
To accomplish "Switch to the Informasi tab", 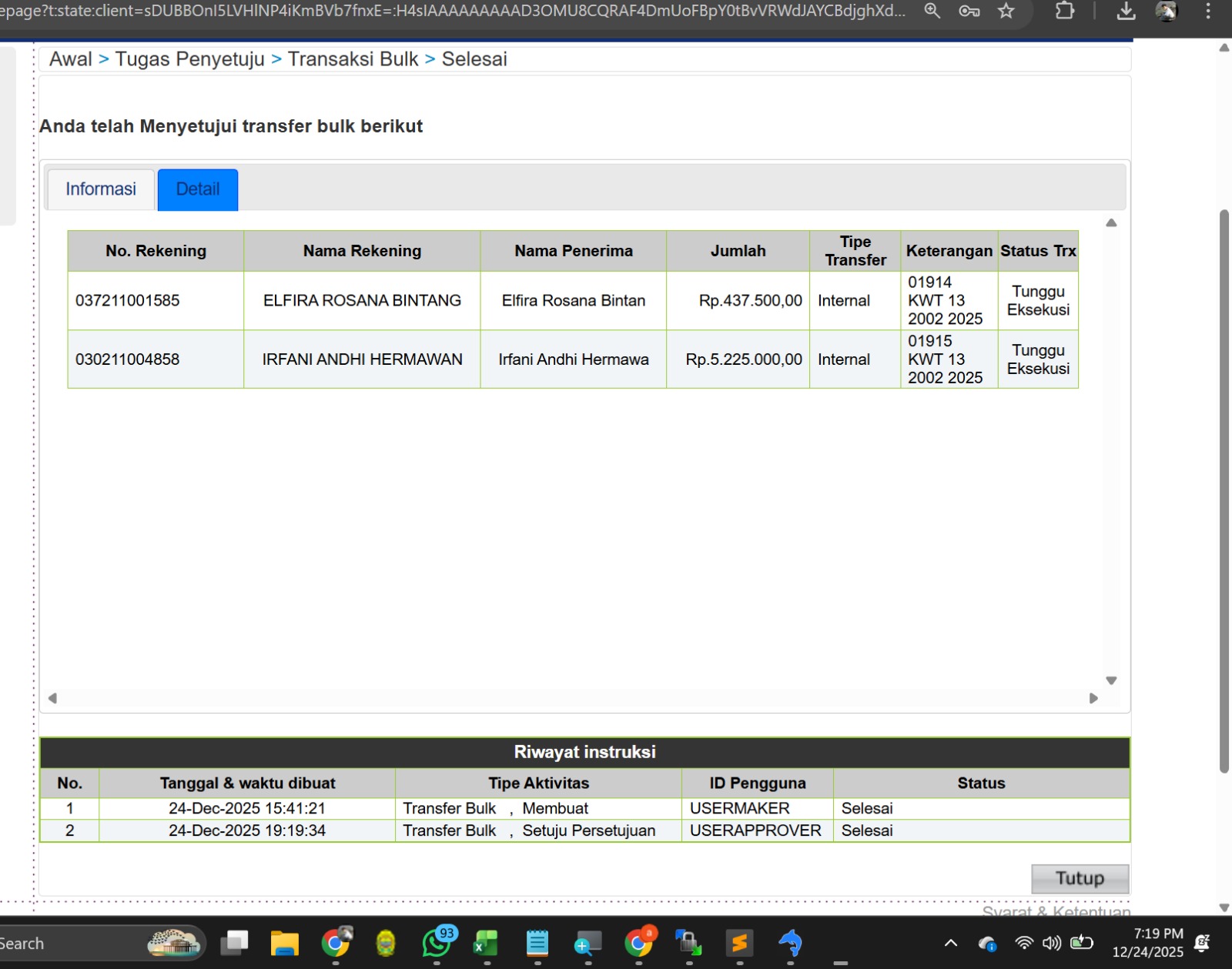I will (x=101, y=189).
